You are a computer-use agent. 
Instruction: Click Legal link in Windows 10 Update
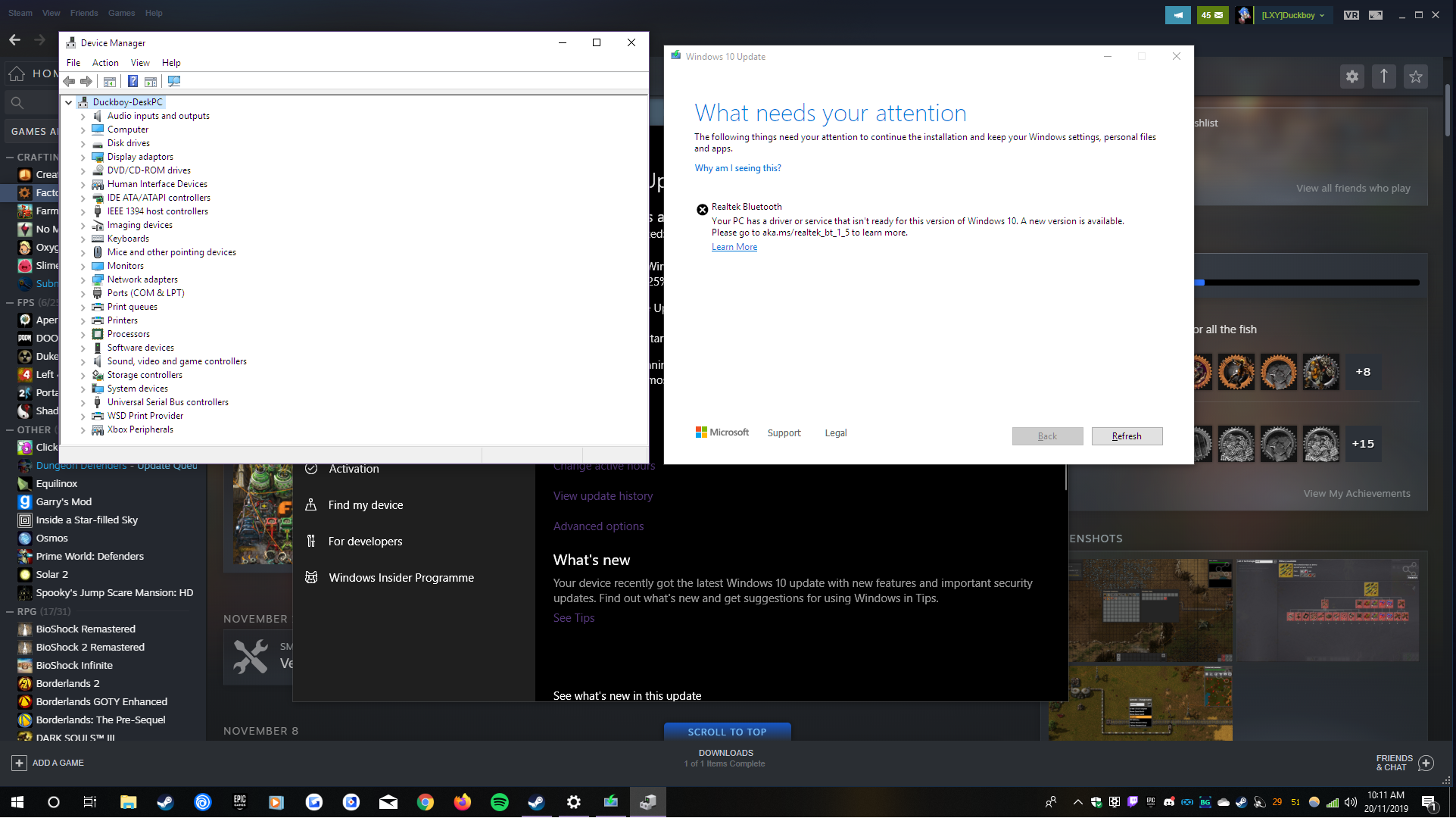[x=835, y=433]
